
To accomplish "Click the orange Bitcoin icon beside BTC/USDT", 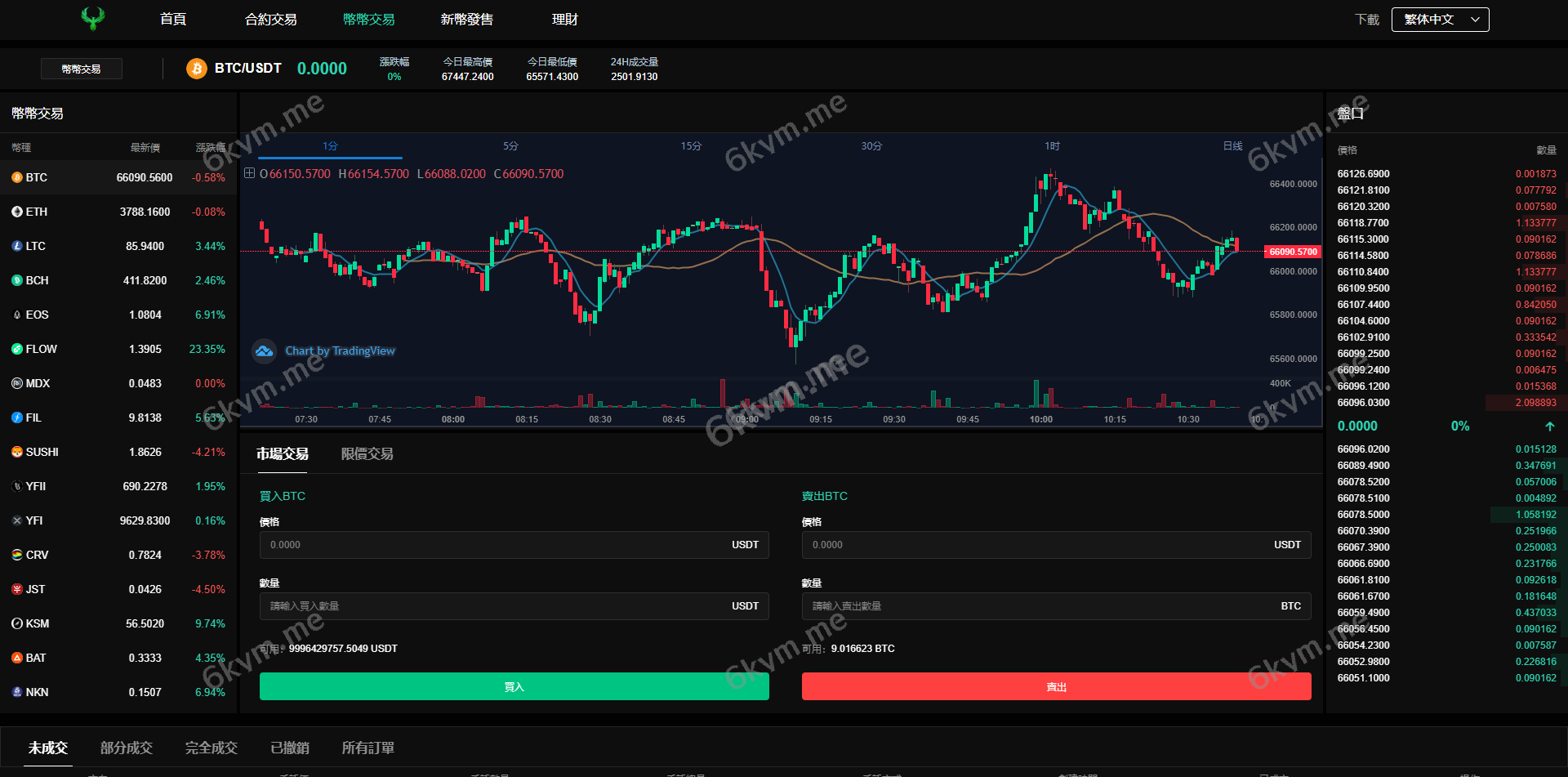I will point(196,69).
